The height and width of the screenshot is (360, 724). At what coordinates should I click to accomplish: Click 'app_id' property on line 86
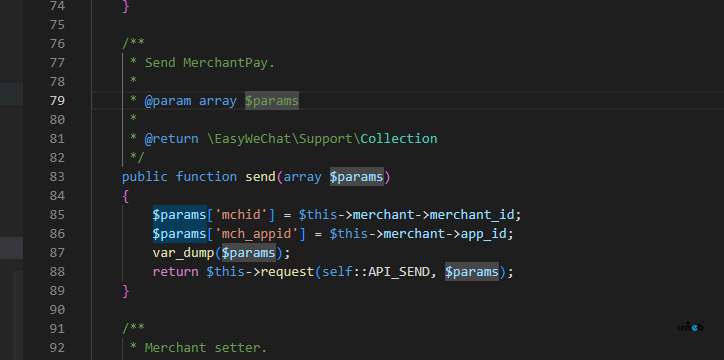coord(483,234)
